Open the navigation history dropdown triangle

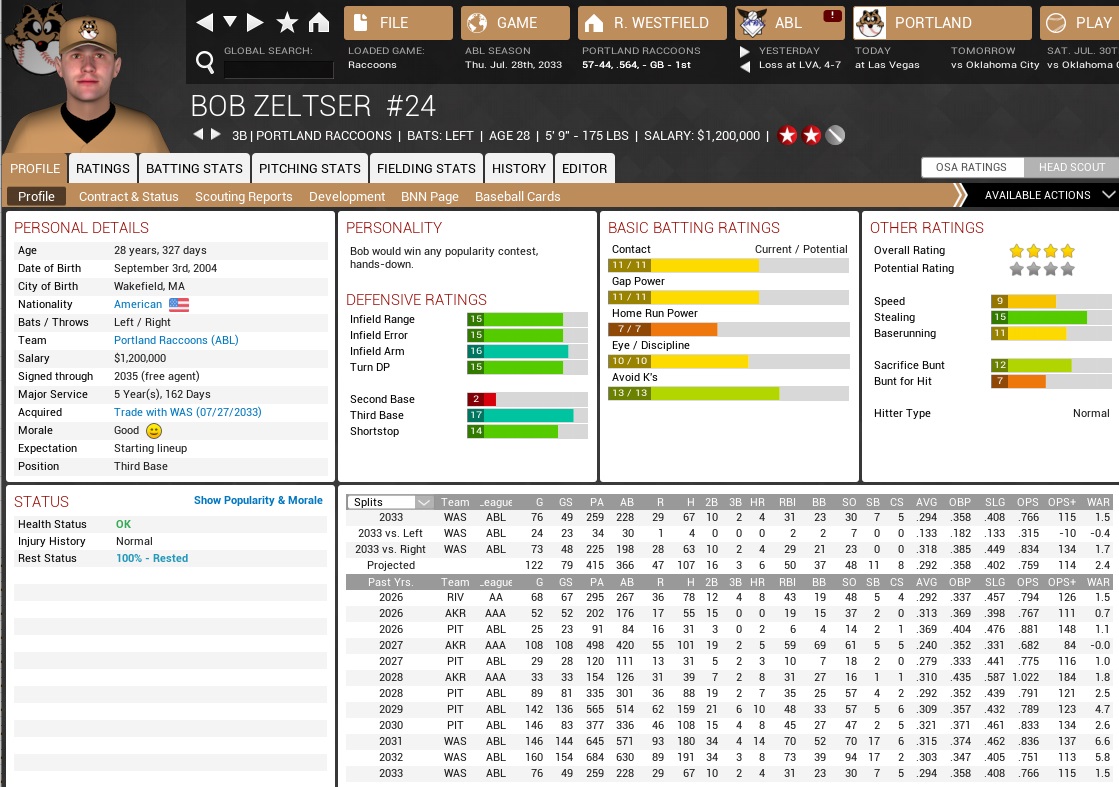tap(230, 22)
